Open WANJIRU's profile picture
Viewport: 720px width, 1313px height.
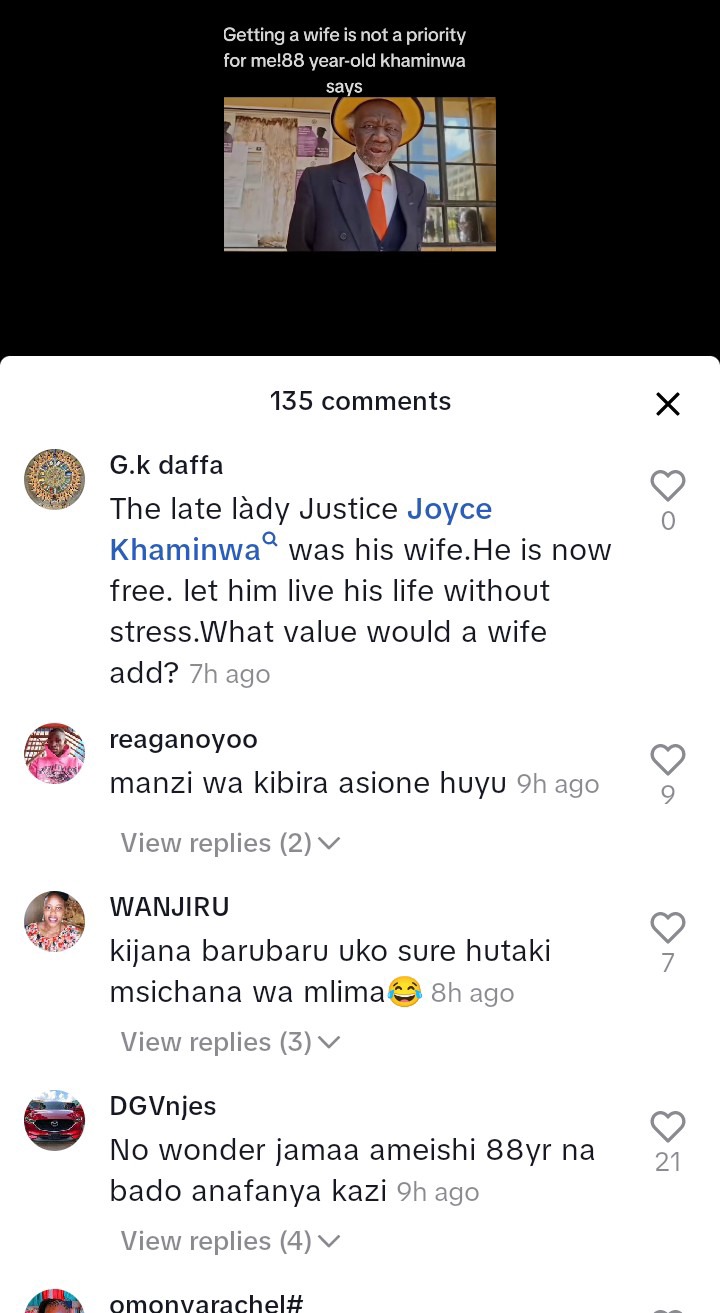[x=54, y=921]
